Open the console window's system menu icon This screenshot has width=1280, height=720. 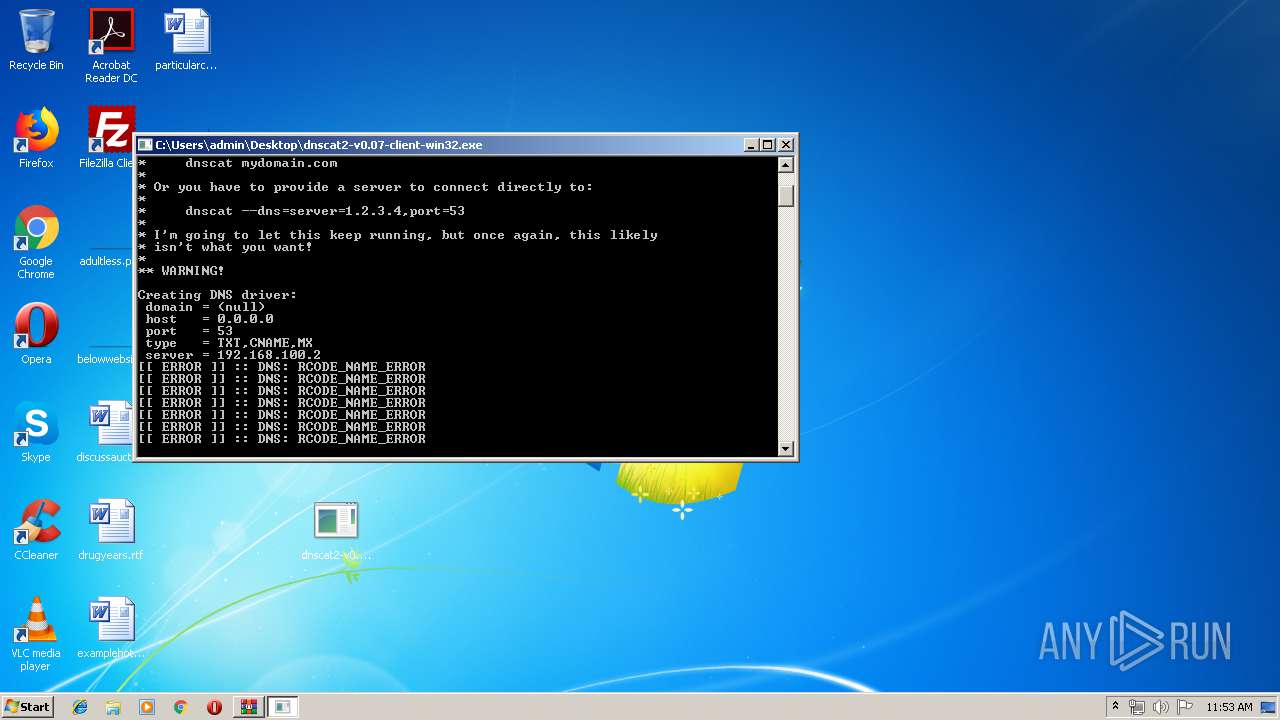tap(145, 145)
